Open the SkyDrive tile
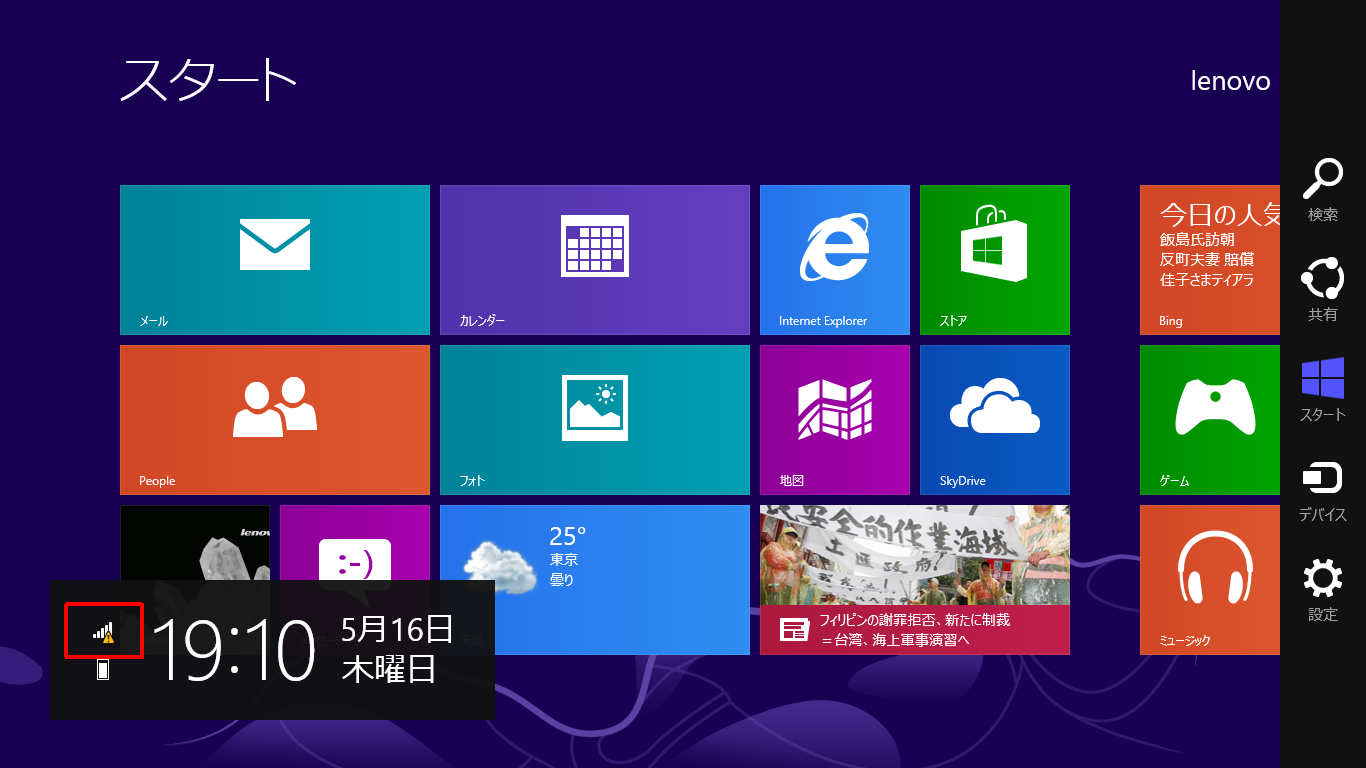This screenshot has height=768, width=1366. tap(995, 420)
